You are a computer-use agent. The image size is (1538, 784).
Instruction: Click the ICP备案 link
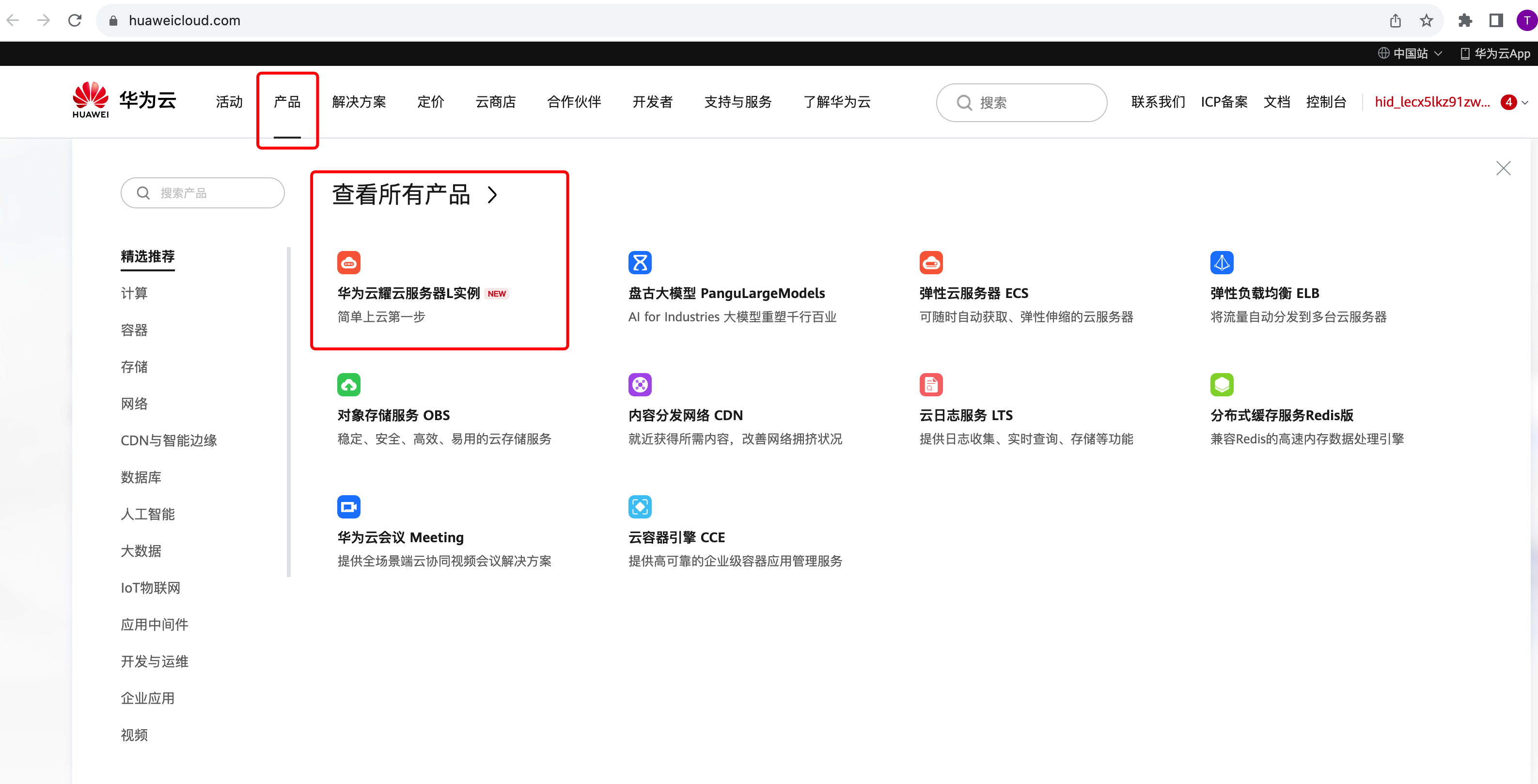point(1224,102)
